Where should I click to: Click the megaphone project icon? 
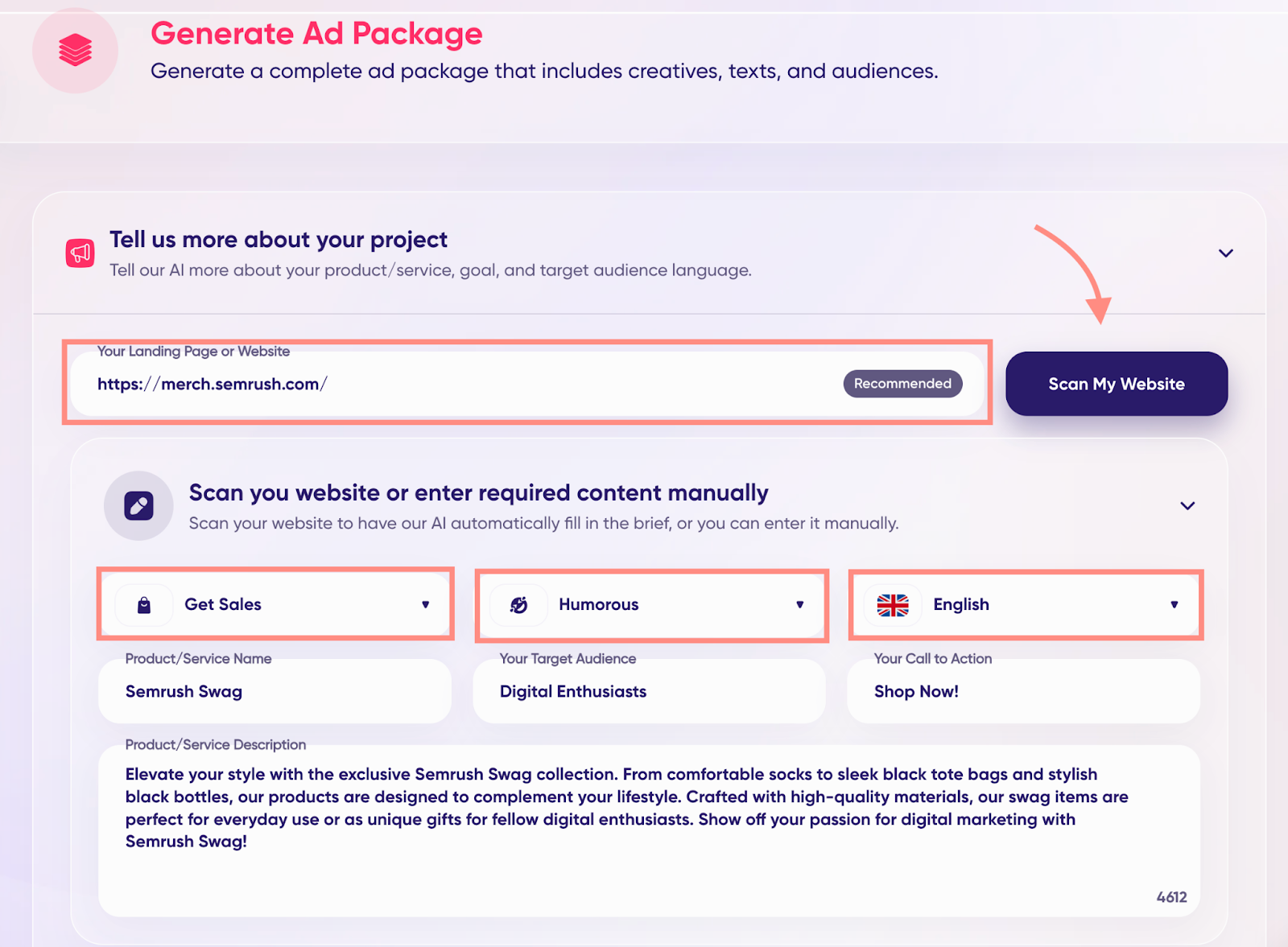pos(80,253)
